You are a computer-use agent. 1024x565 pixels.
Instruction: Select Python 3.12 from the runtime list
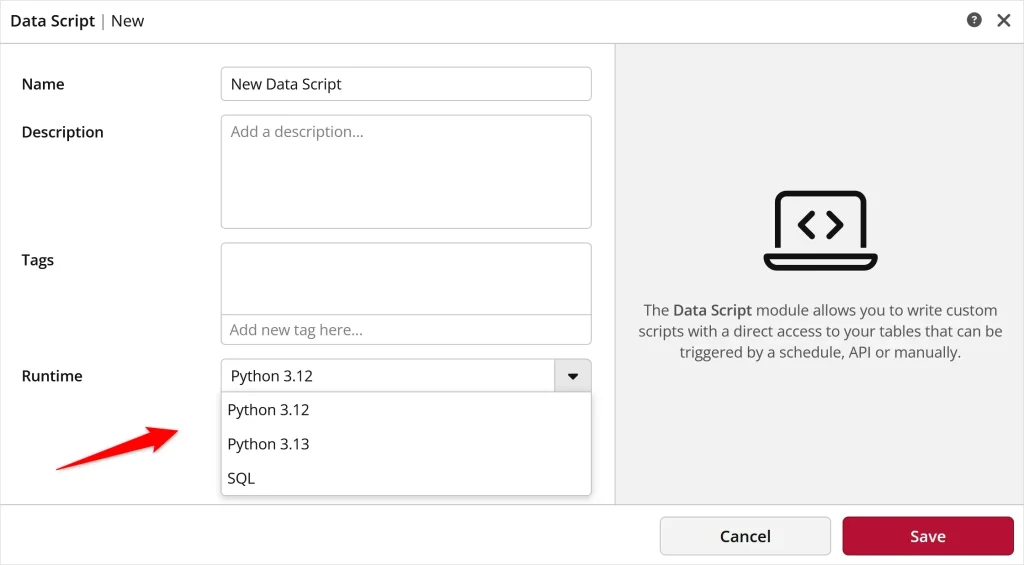coord(406,410)
